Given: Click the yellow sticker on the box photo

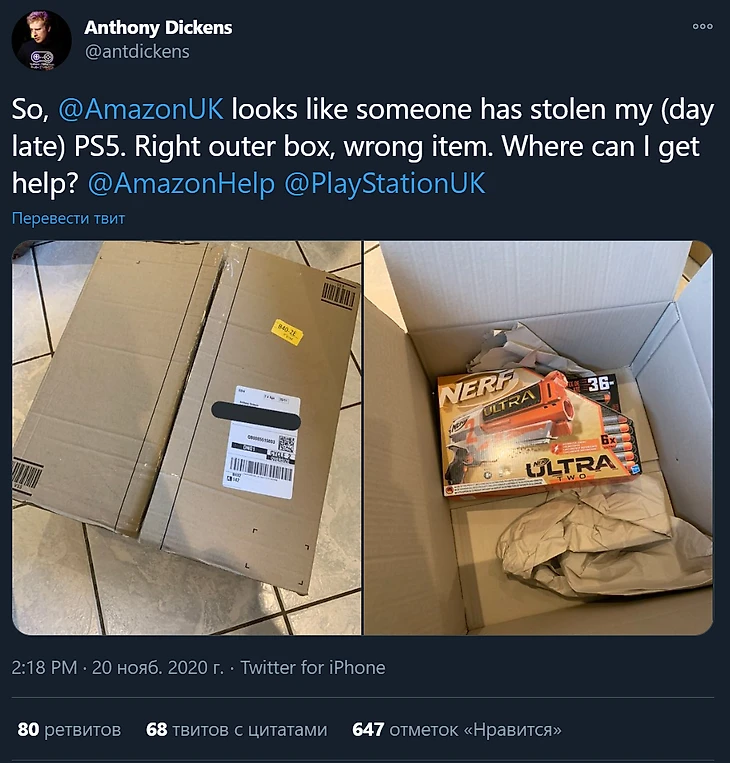Looking at the screenshot, I should [x=287, y=332].
